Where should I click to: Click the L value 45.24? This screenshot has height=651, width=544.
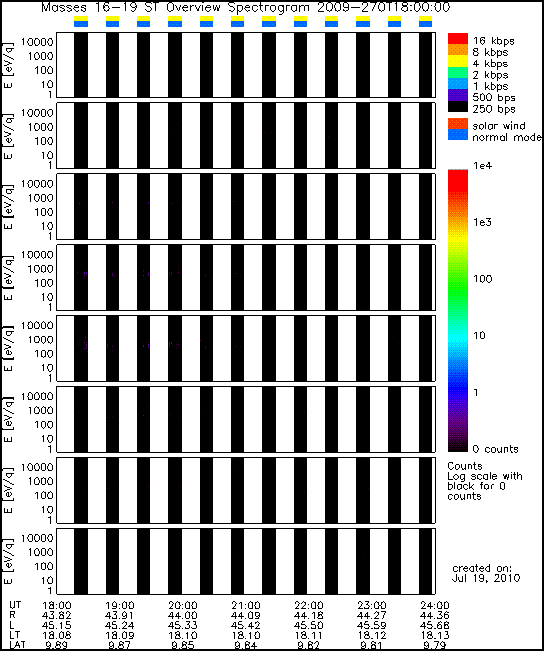120,625
